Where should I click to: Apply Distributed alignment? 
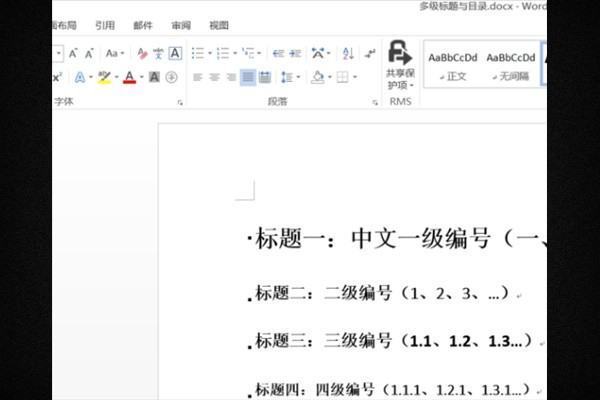pyautogui.click(x=265, y=78)
